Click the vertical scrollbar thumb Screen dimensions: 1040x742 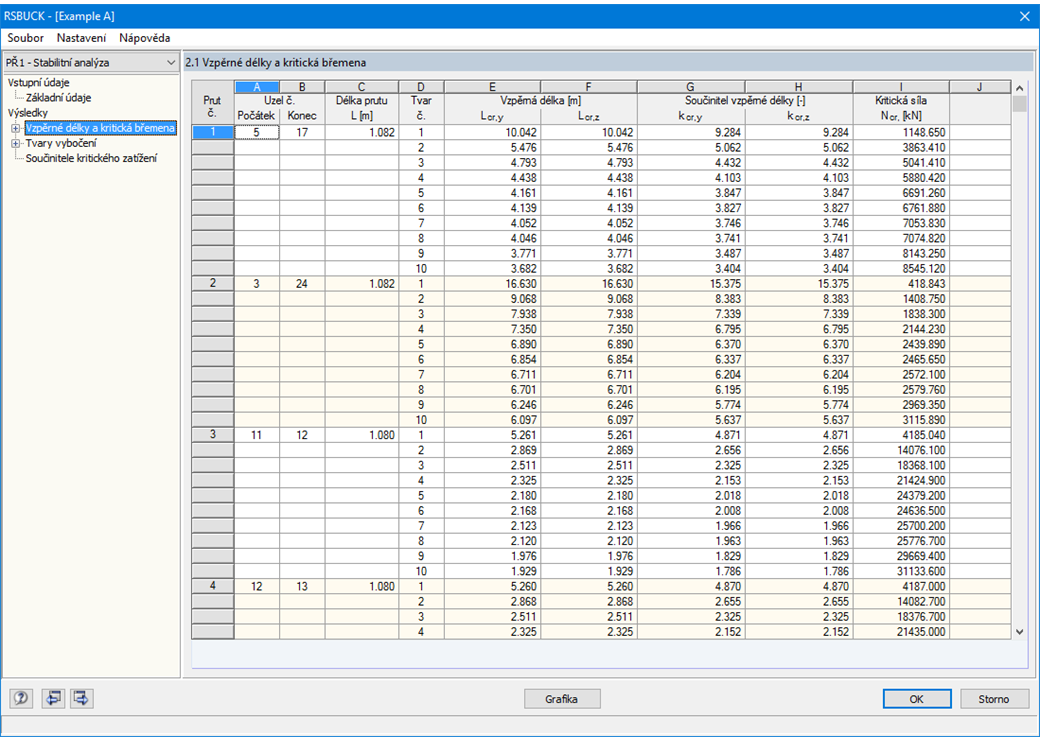[x=1019, y=104]
